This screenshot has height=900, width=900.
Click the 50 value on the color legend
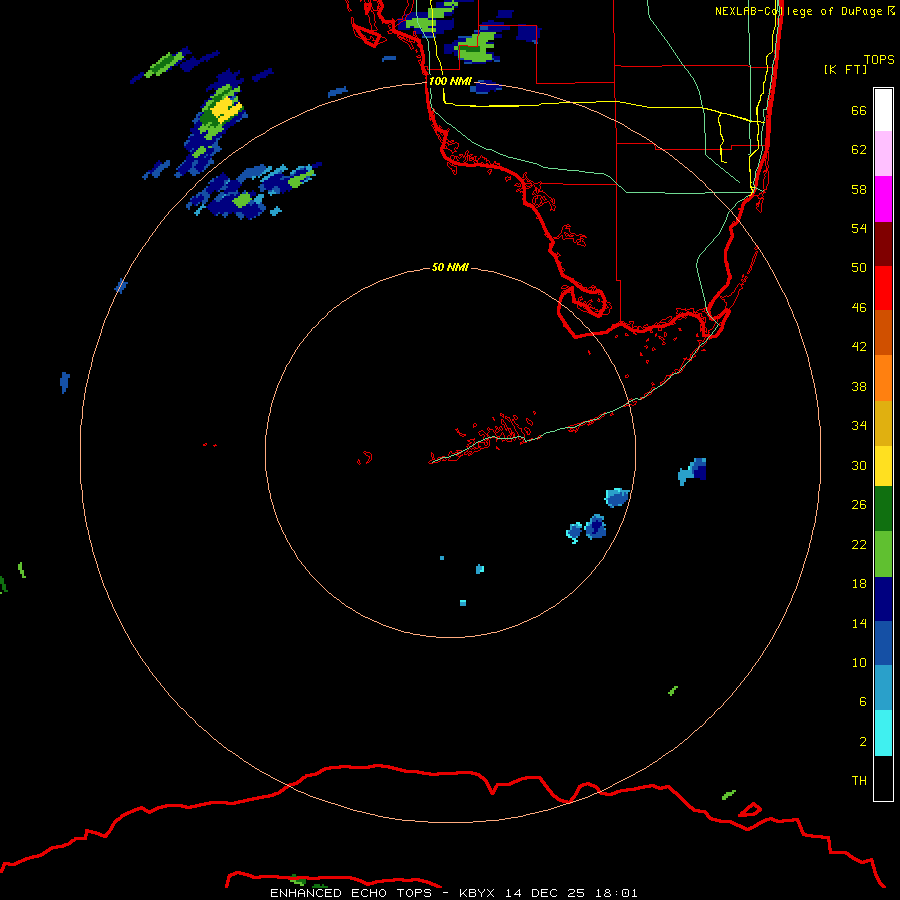(859, 268)
